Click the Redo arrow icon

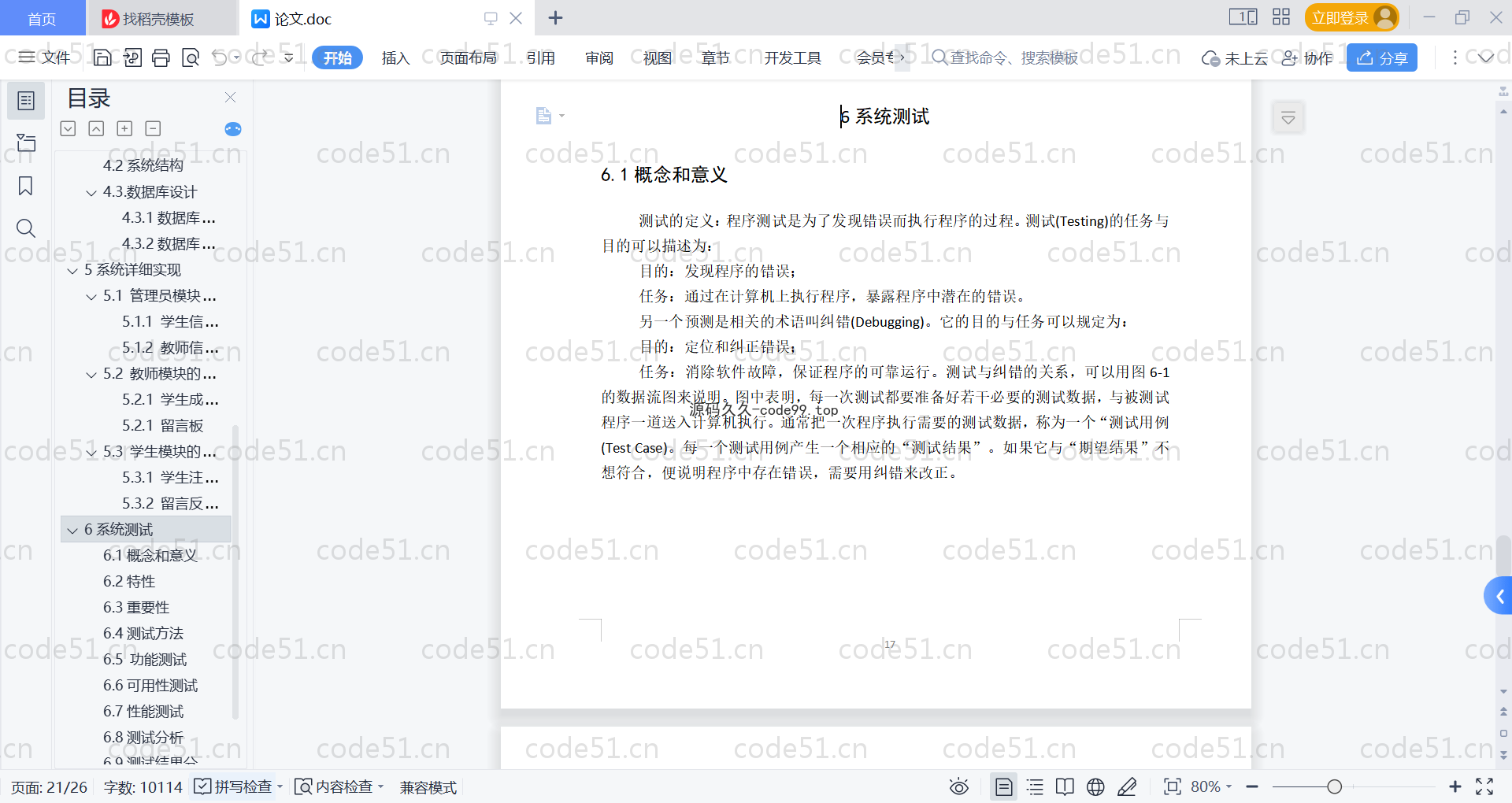pos(261,57)
